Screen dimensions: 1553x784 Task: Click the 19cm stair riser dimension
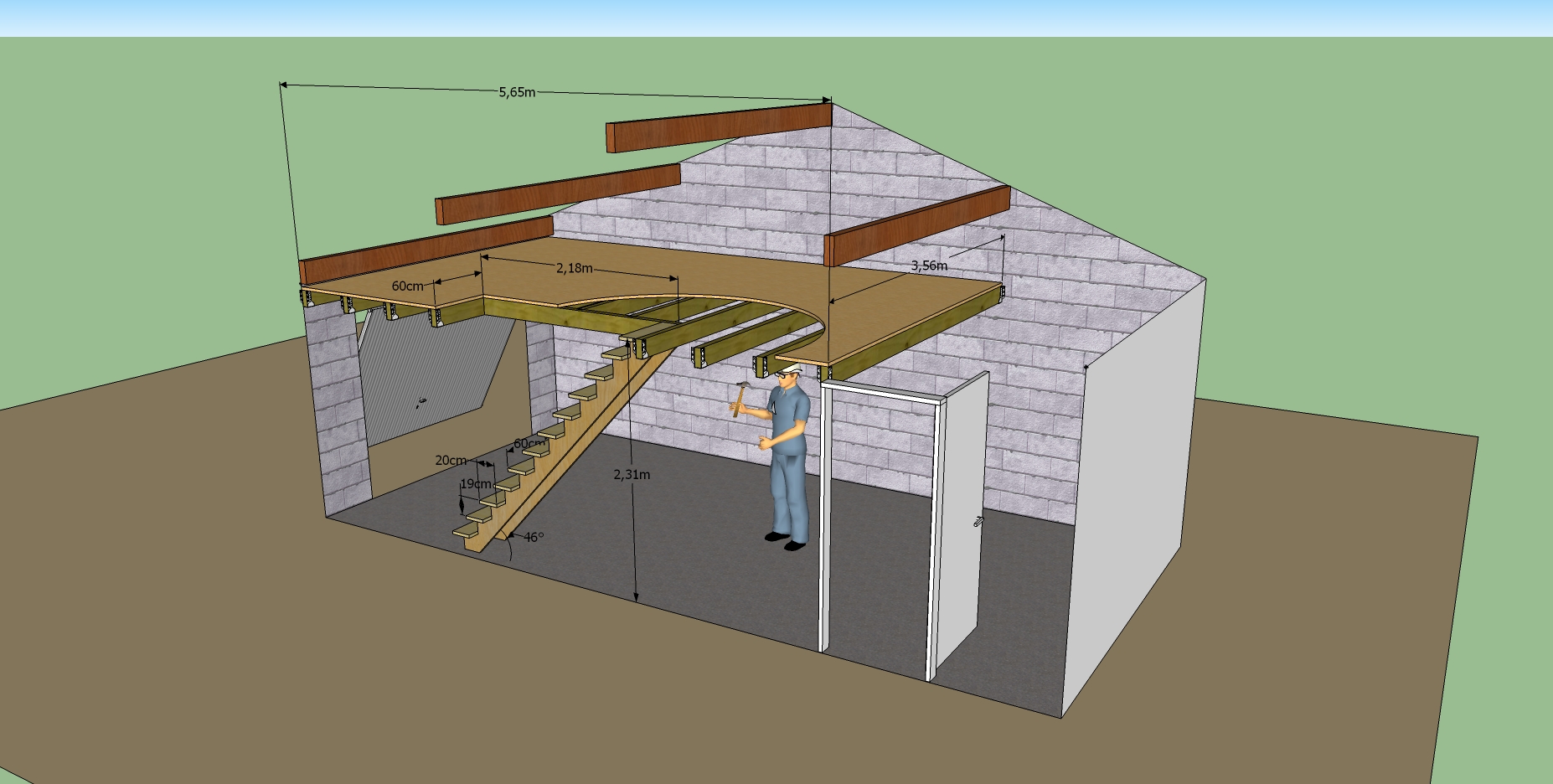[475, 484]
